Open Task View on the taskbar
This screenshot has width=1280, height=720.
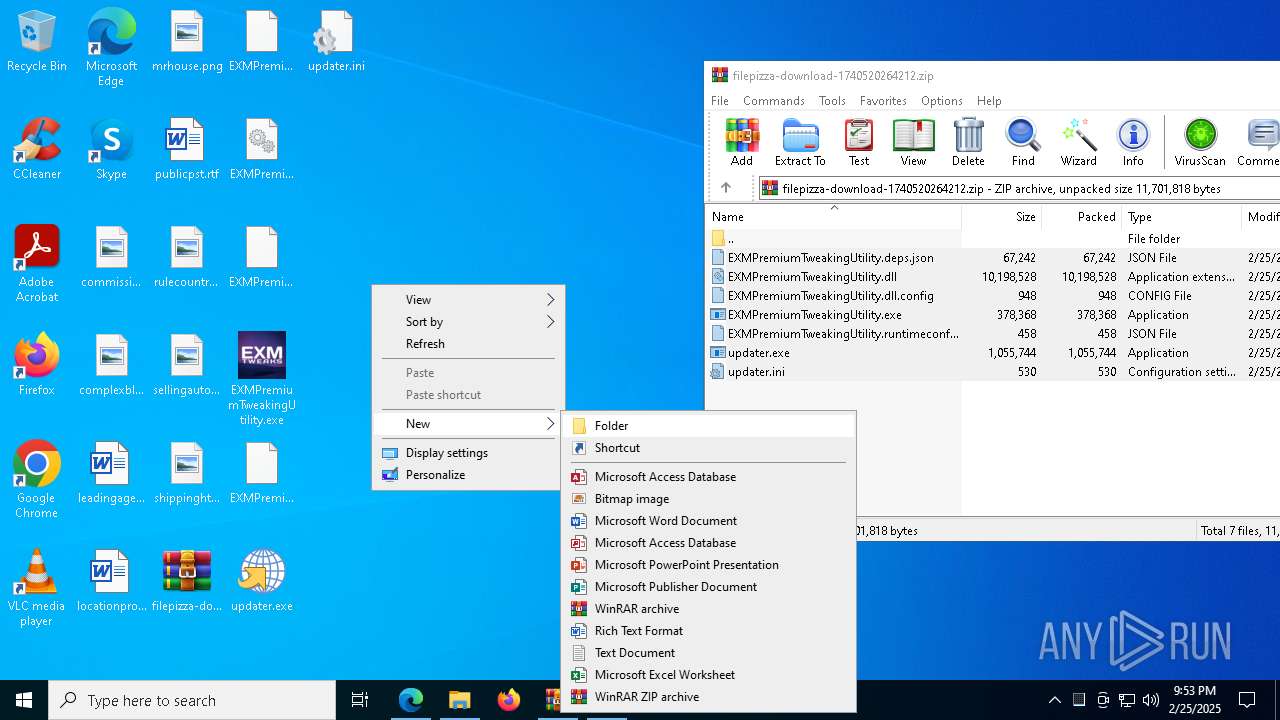(360, 700)
